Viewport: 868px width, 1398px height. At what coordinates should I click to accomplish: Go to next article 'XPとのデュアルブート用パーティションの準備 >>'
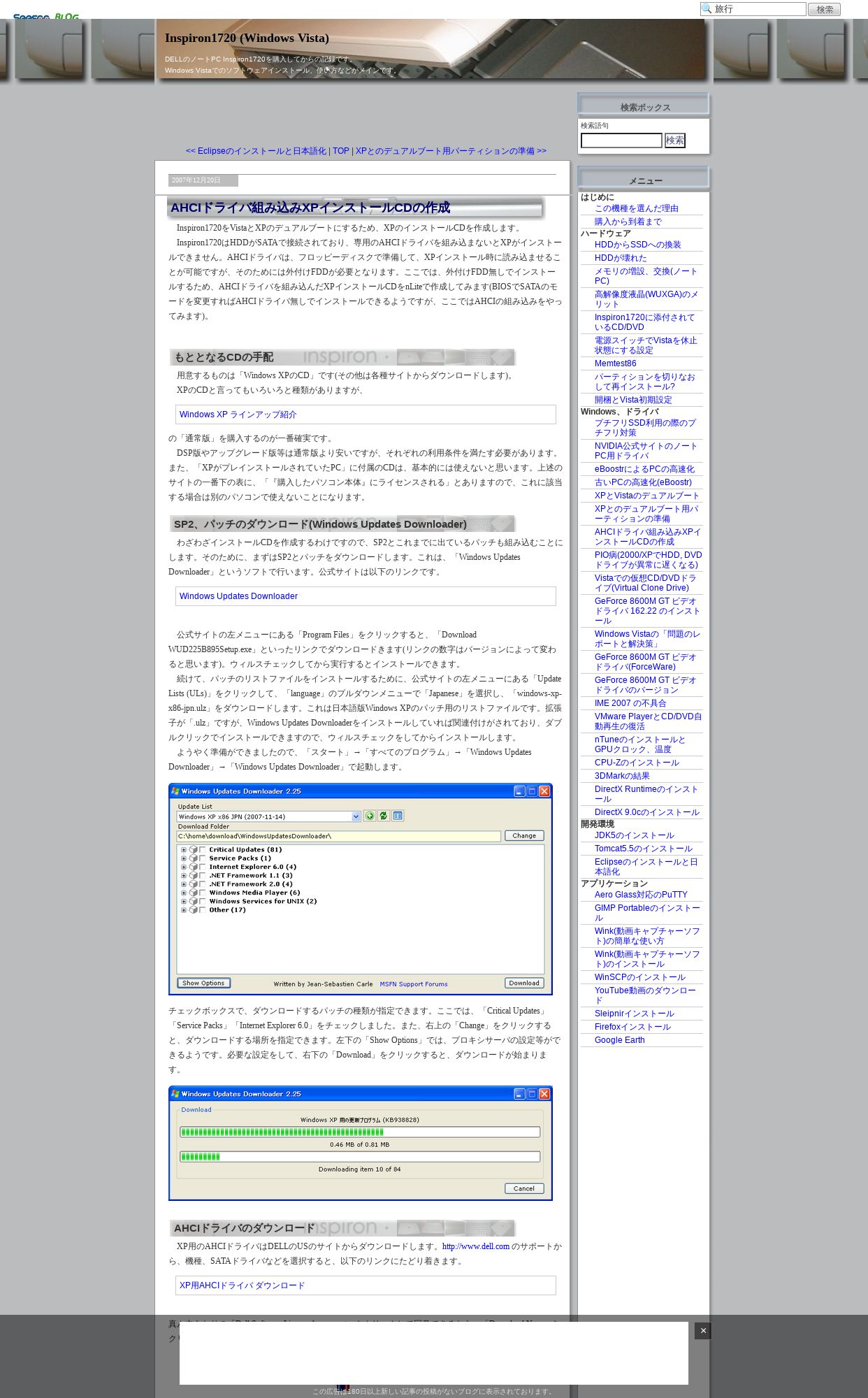tap(451, 151)
